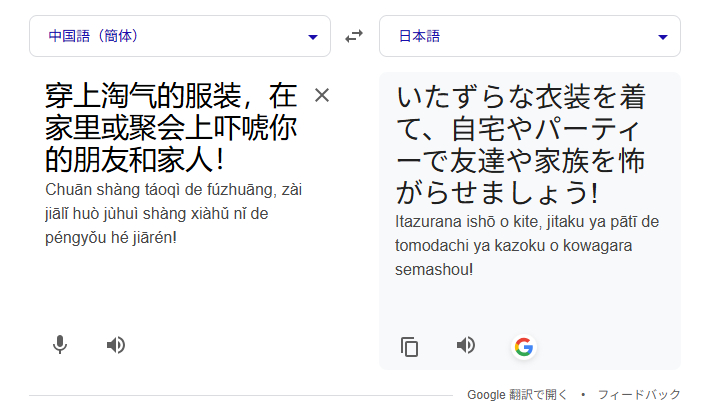The height and width of the screenshot is (409, 701).
Task: Click the pinyin line starting Chuān shàng
Action: coord(173,190)
